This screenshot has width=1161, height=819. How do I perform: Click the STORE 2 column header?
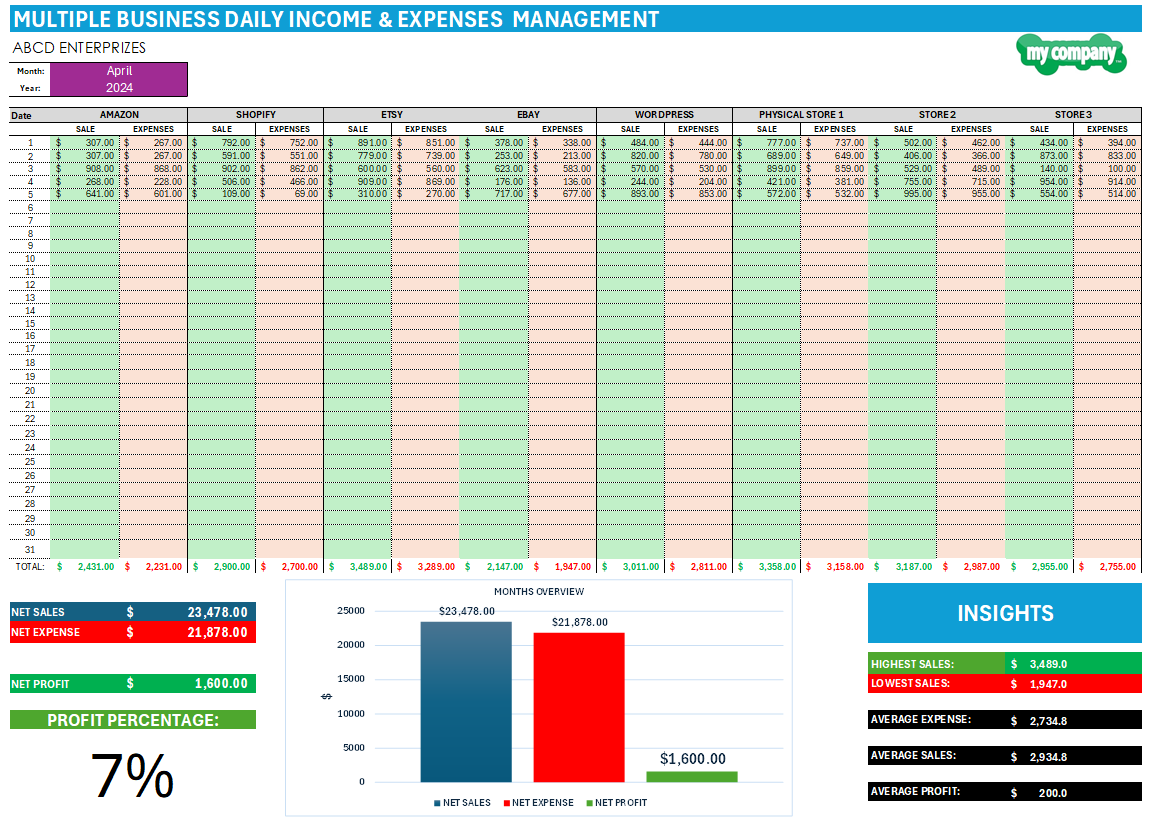pos(937,115)
